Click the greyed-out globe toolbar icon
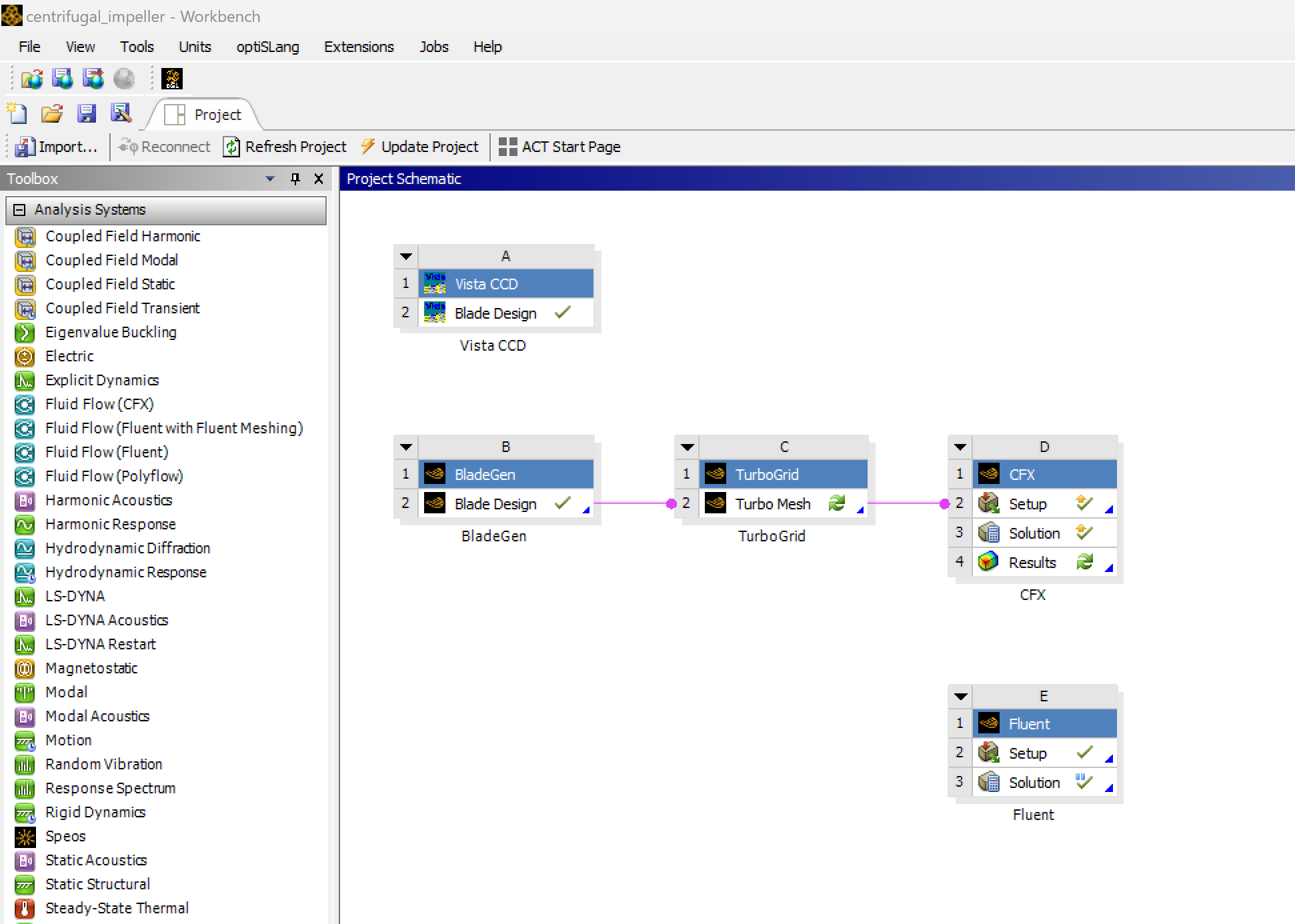The width and height of the screenshot is (1295, 924). click(x=124, y=79)
